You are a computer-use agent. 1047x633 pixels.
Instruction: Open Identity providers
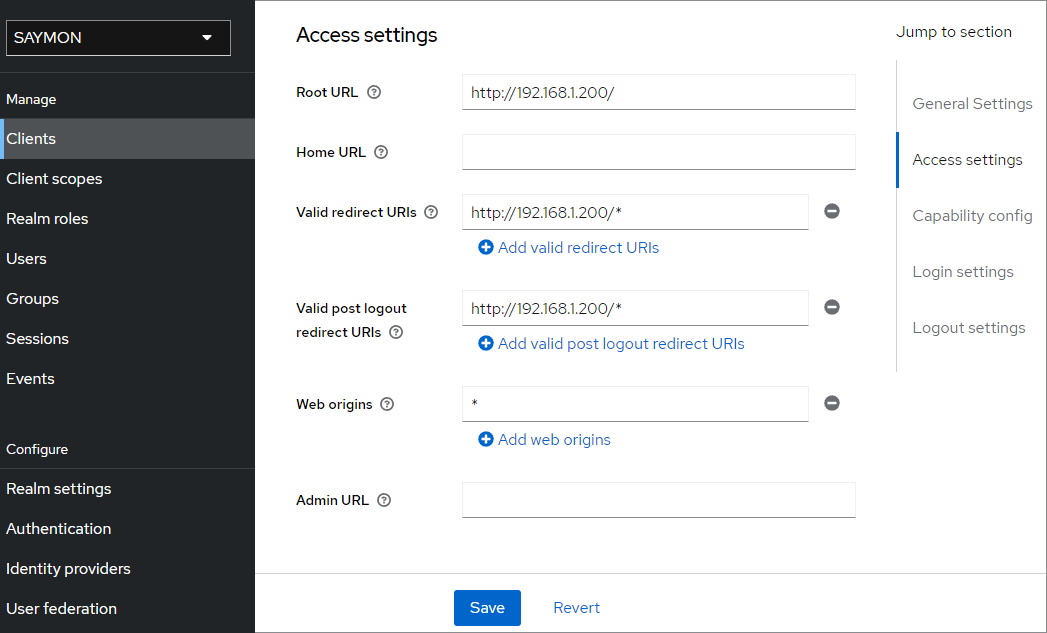[128, 569]
